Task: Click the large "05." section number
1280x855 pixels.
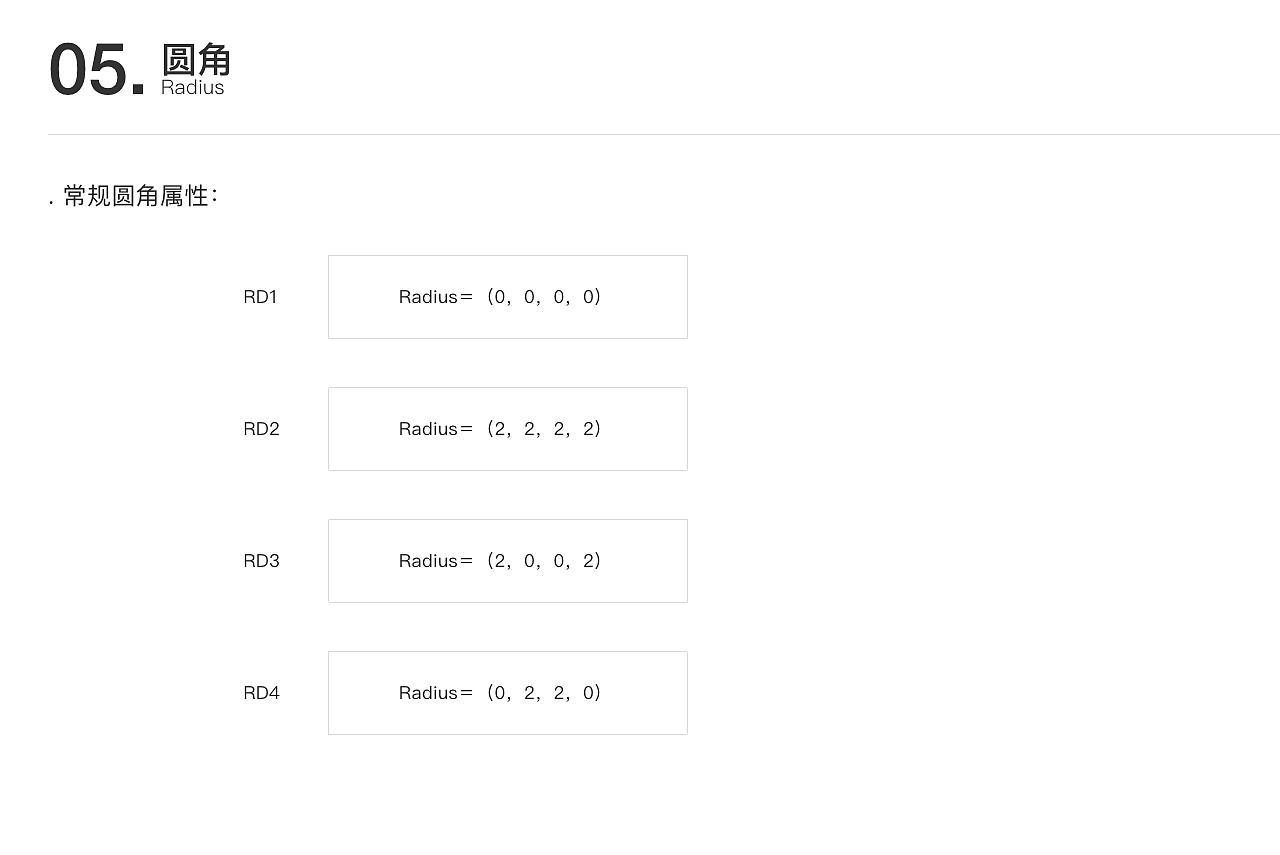Action: click(97, 70)
